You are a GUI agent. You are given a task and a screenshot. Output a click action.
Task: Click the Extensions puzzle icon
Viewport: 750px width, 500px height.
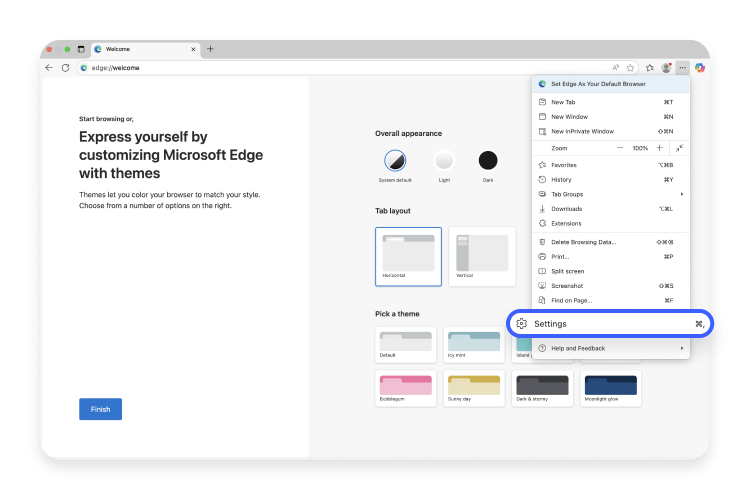[x=542, y=223]
